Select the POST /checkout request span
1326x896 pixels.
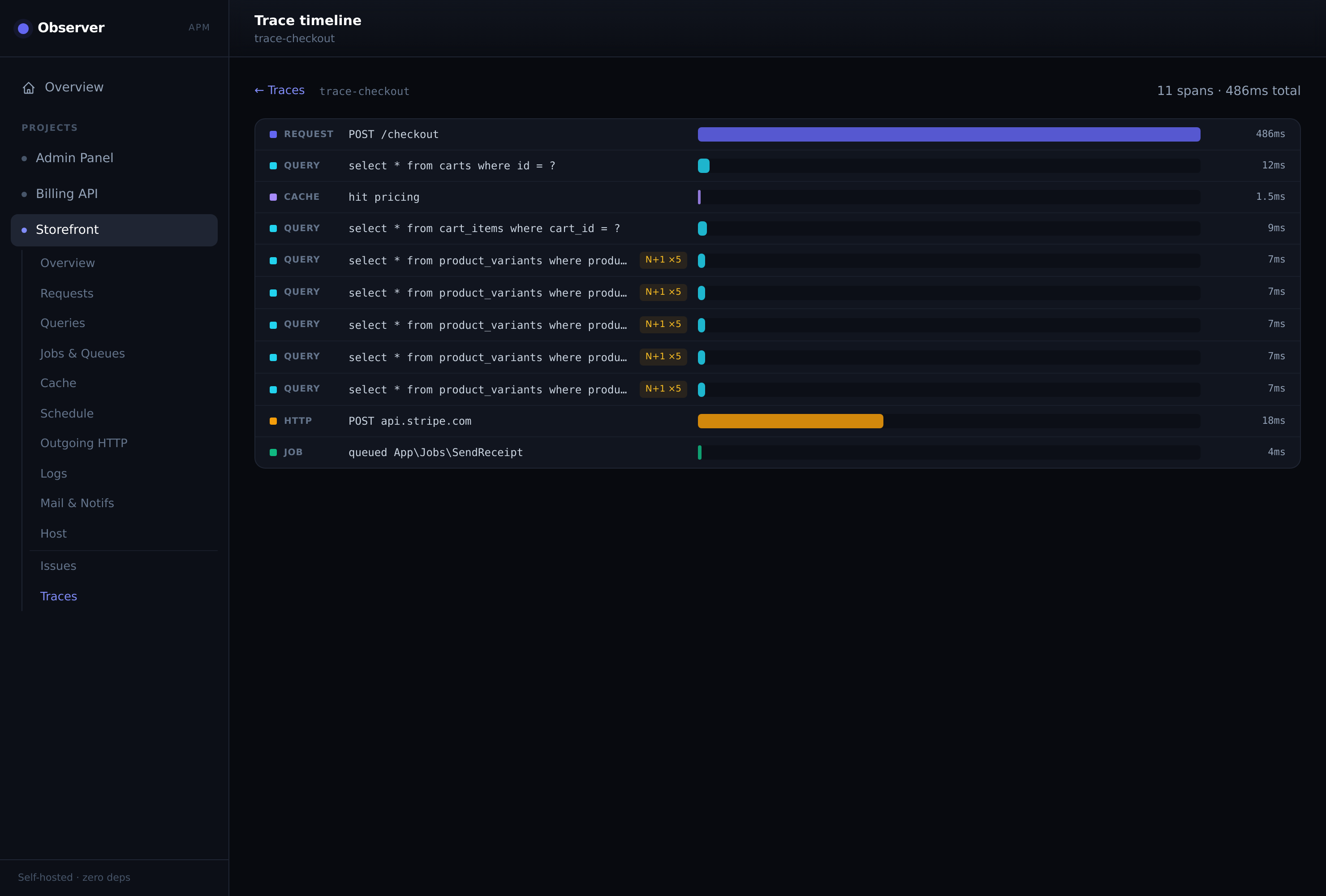coord(777,134)
